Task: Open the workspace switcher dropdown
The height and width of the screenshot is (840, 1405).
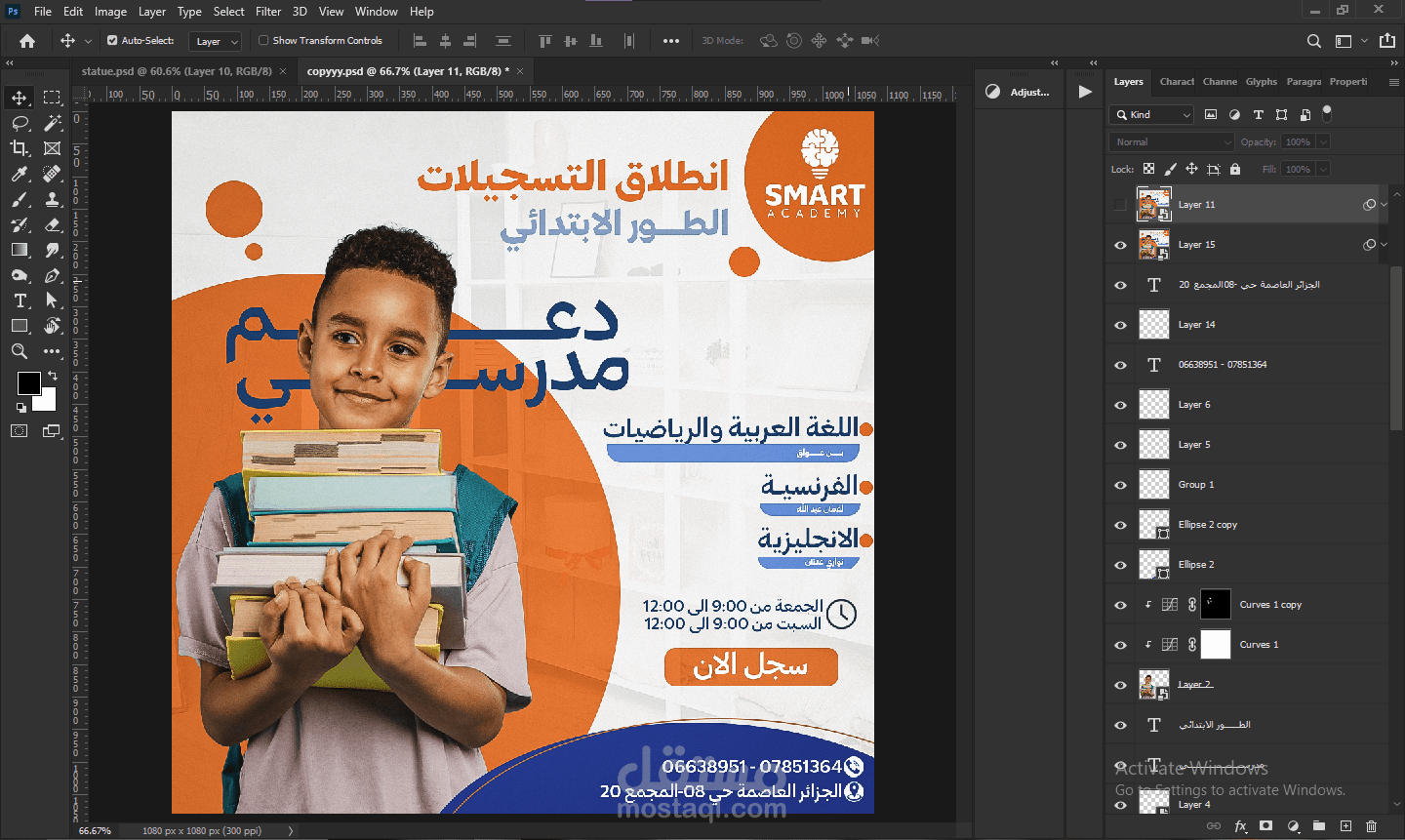Action: 1350,41
